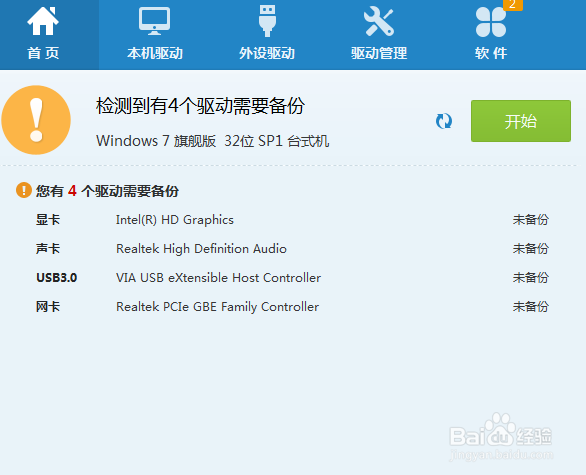Click 未备份 status for Realtek Audio
Image resolution: width=586 pixels, height=475 pixels.
(x=531, y=249)
